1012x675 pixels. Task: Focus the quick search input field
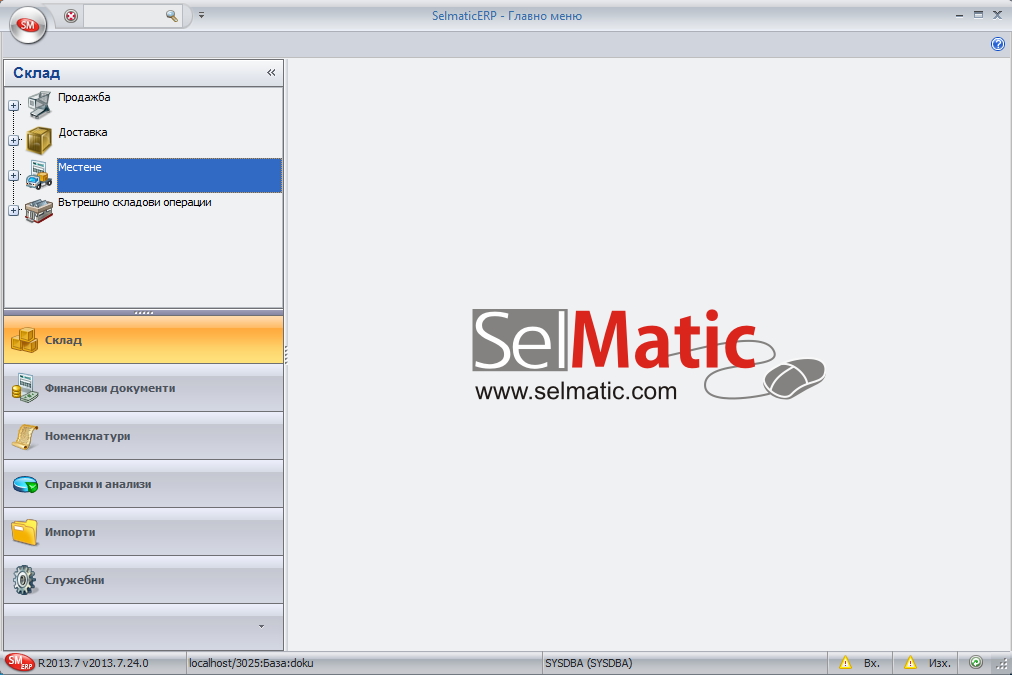pos(124,15)
